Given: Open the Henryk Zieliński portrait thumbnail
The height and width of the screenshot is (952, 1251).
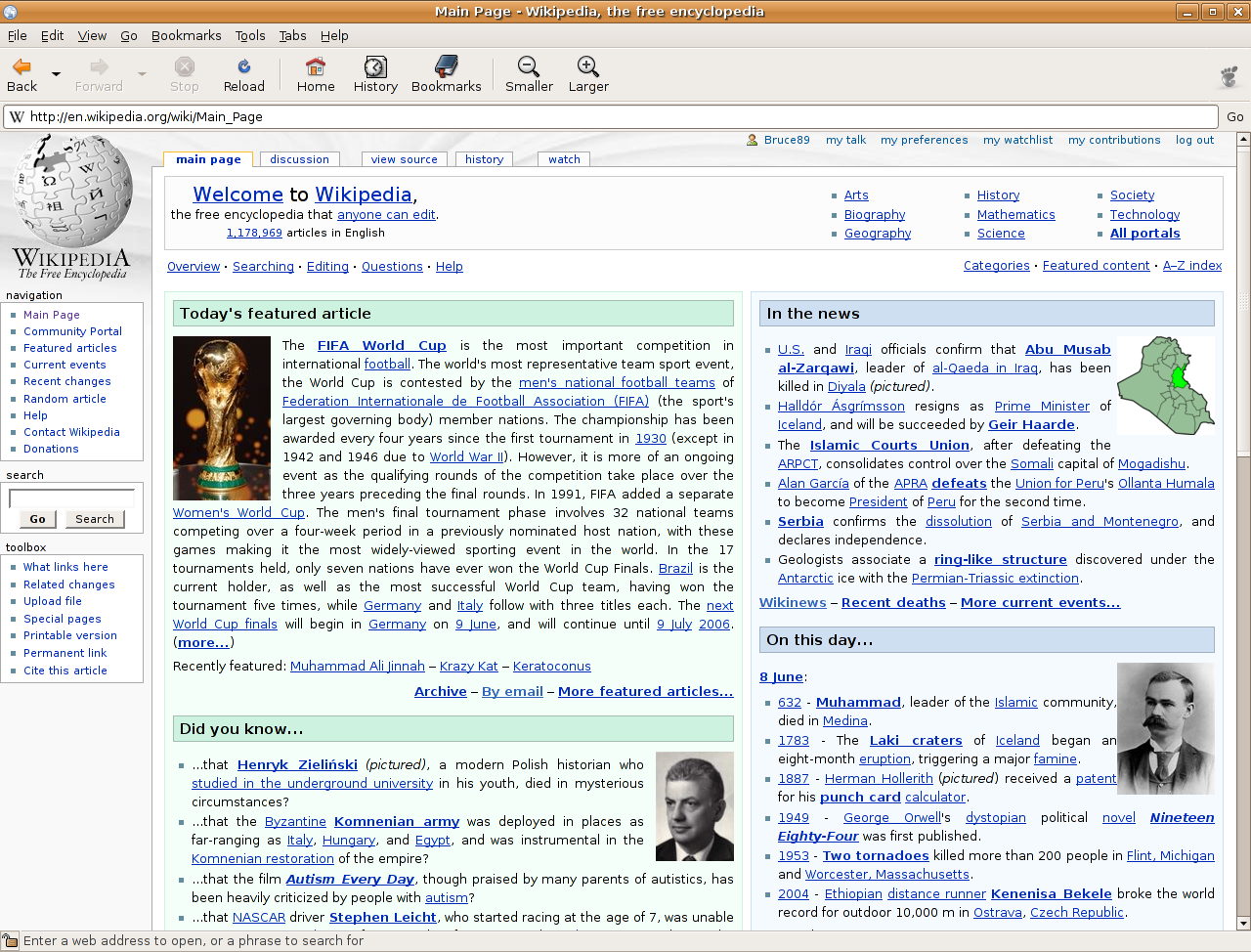Looking at the screenshot, I should tap(695, 806).
